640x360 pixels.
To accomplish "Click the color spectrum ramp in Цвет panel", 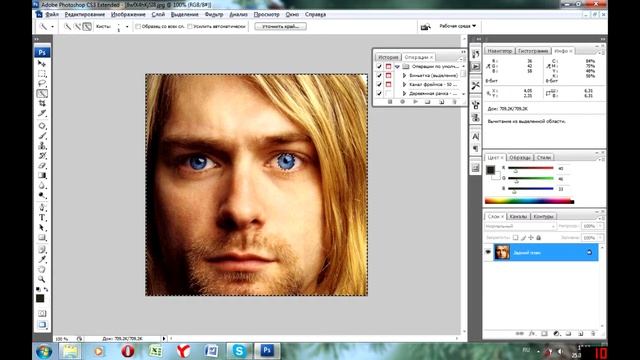I will 529,201.
